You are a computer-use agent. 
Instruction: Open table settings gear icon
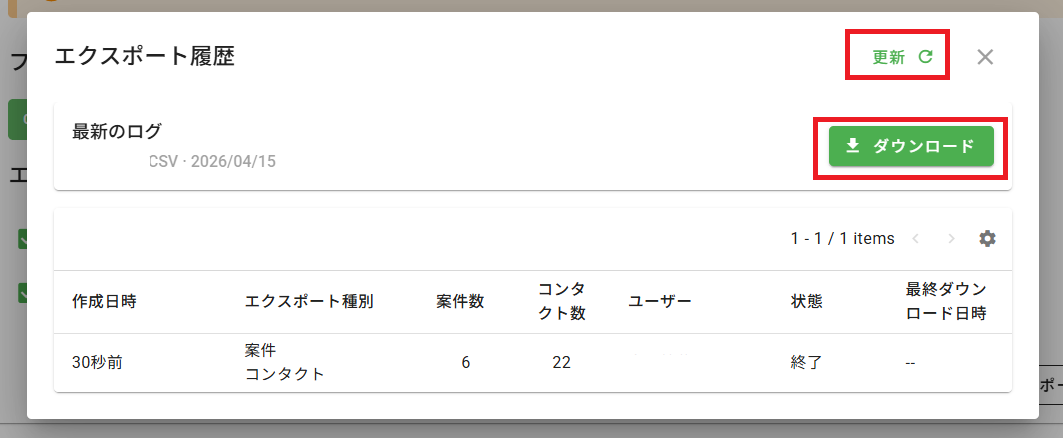pyautogui.click(x=987, y=239)
